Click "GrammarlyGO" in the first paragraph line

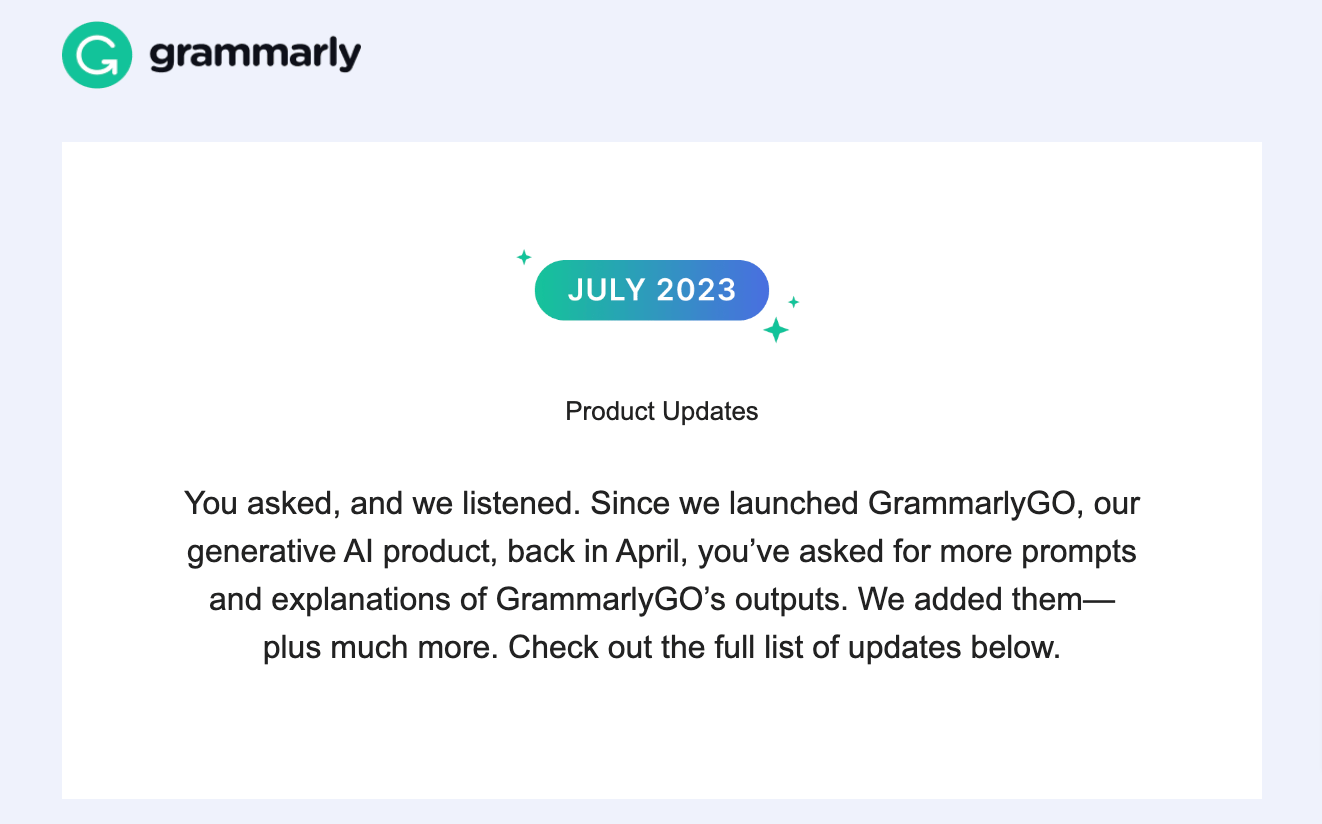pyautogui.click(x=975, y=503)
